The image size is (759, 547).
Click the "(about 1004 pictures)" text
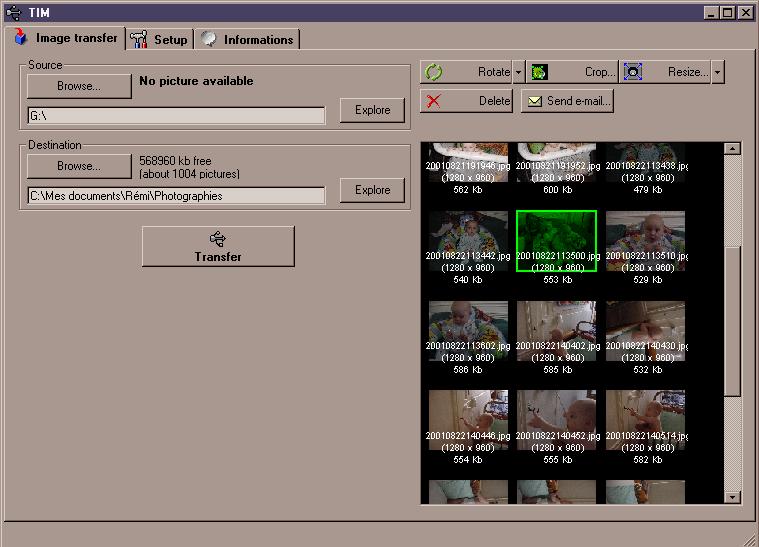coord(189,174)
